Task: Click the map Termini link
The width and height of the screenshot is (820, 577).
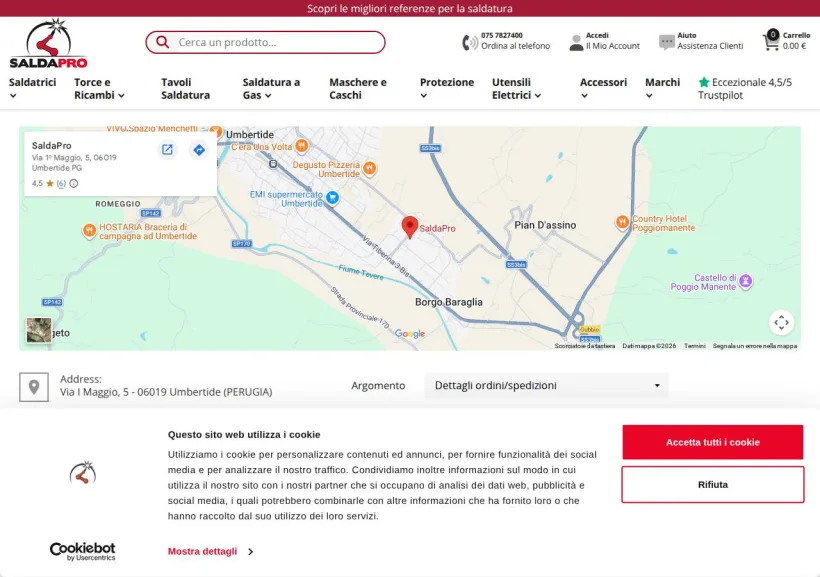Action: tap(694, 346)
